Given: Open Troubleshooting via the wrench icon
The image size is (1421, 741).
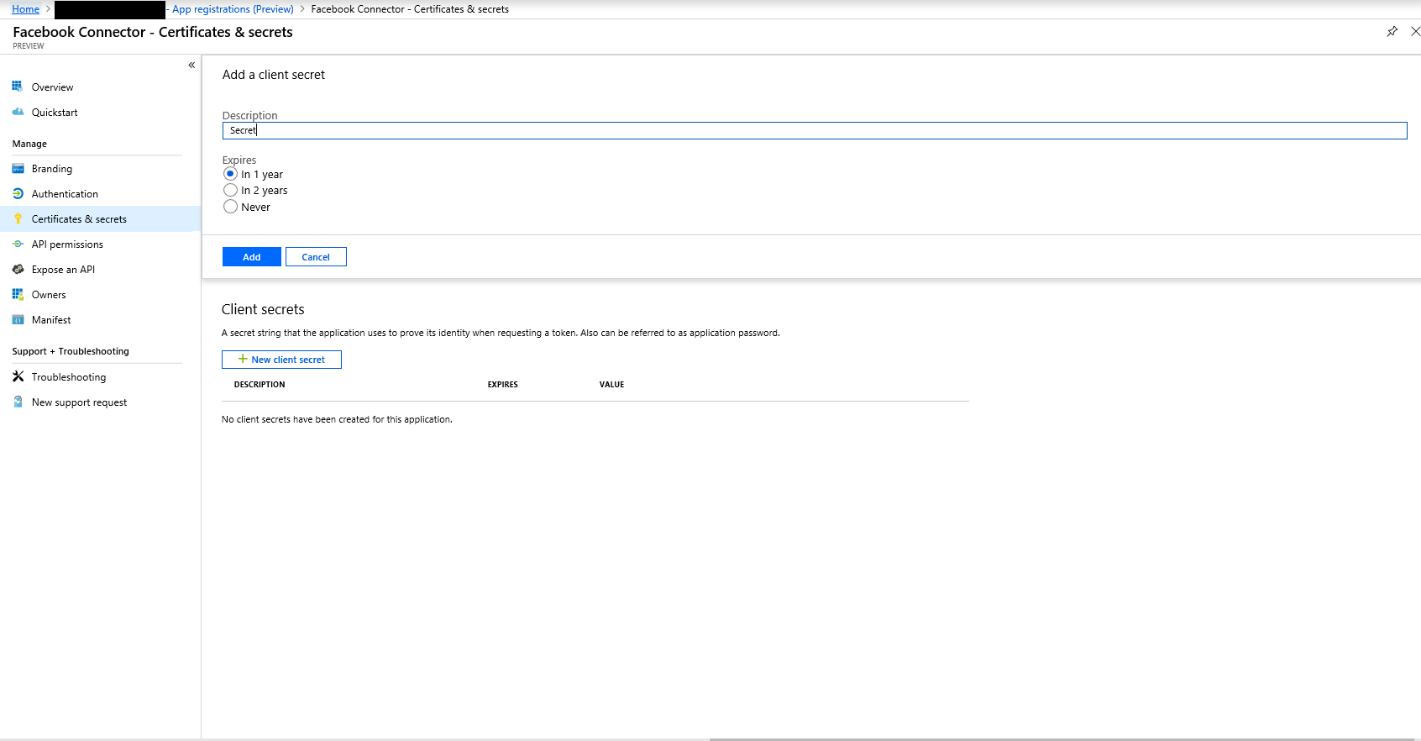Looking at the screenshot, I should point(18,376).
